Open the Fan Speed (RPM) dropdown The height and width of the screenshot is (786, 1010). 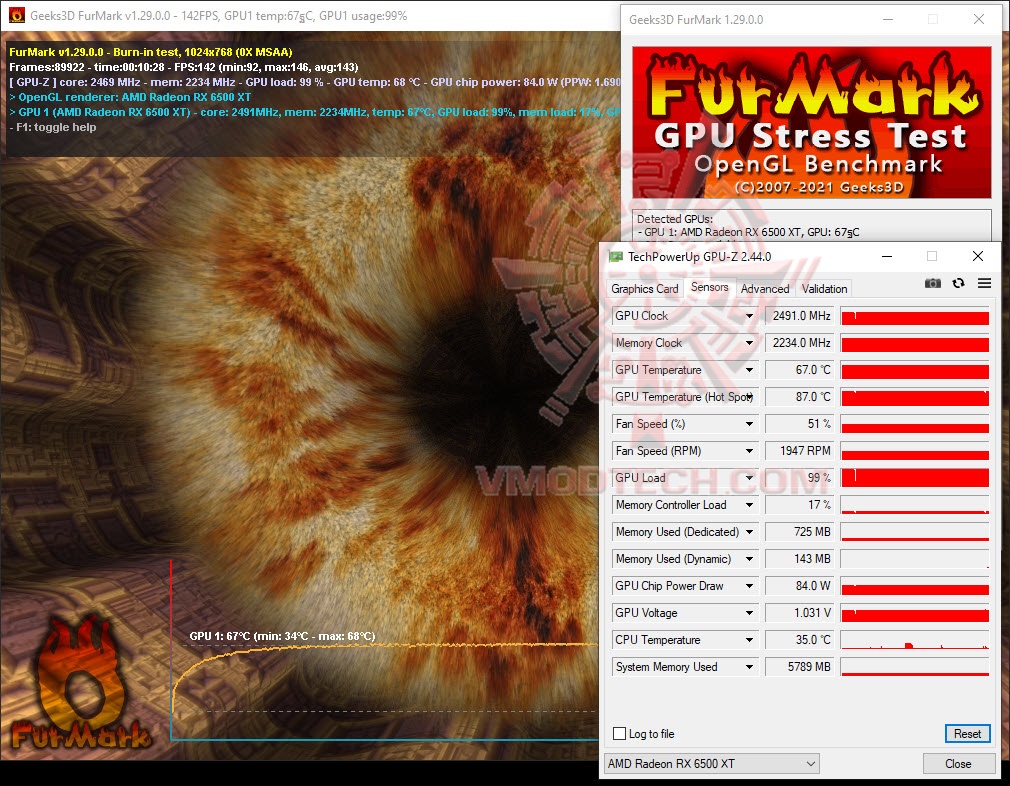(x=749, y=451)
